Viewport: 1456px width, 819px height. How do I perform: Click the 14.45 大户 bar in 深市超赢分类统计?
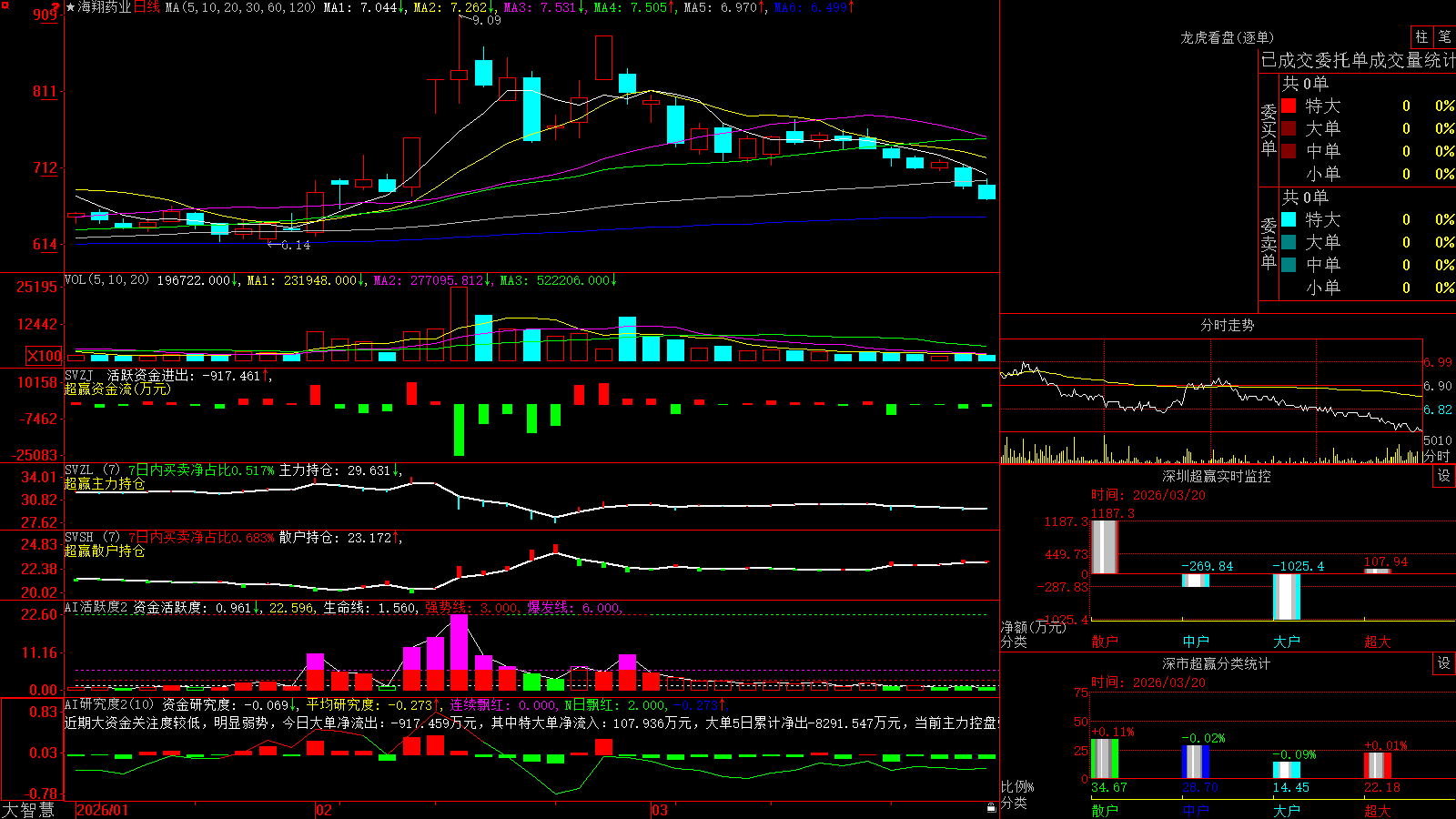1287,770
